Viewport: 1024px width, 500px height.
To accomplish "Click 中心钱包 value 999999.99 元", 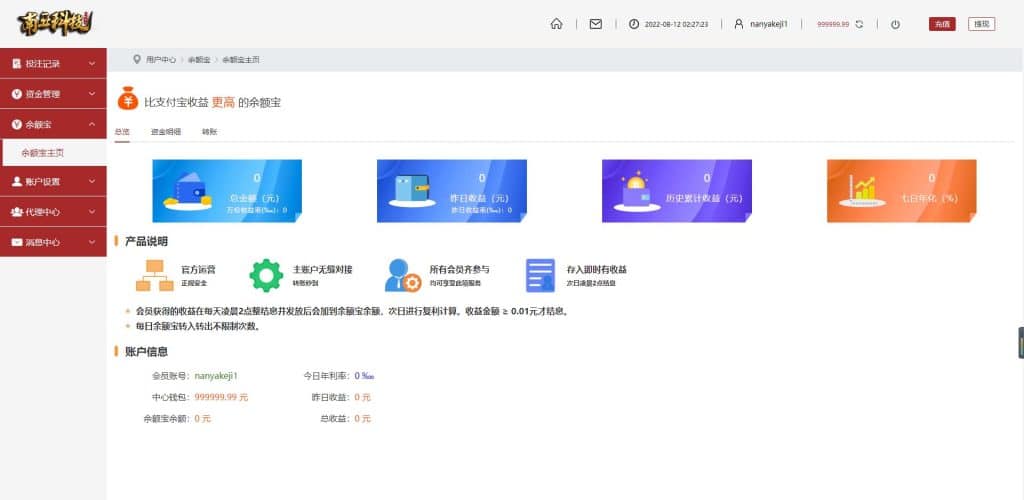I will [221, 397].
